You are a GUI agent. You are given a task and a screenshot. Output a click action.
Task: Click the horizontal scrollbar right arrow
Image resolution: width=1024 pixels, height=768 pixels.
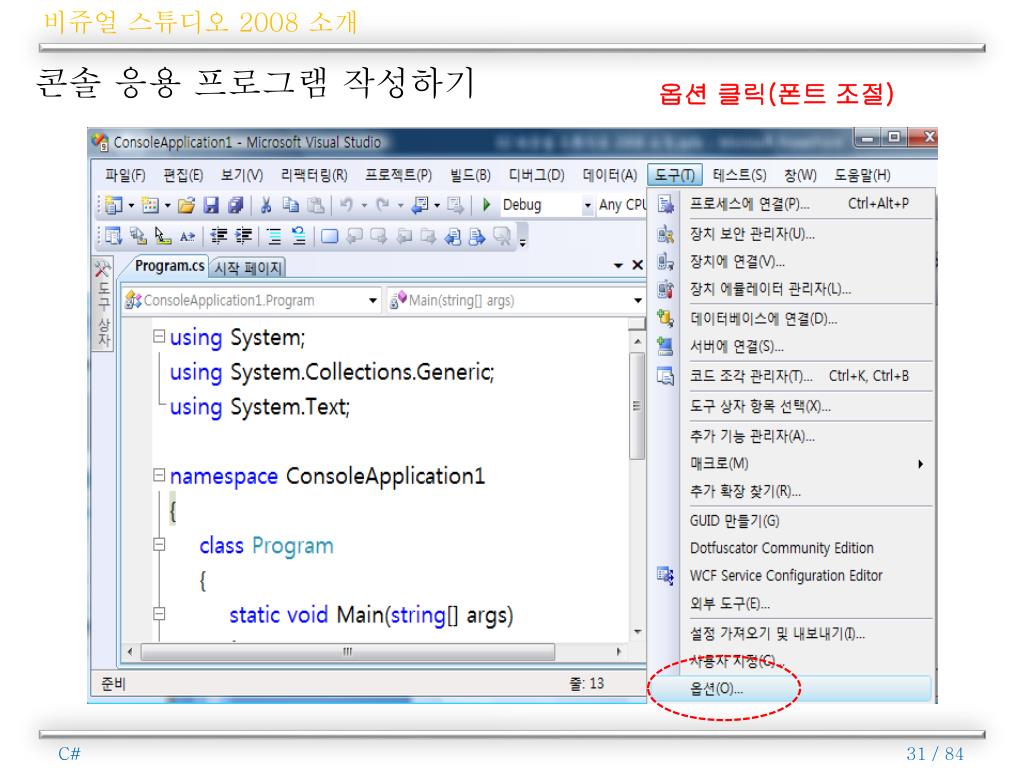coord(618,651)
